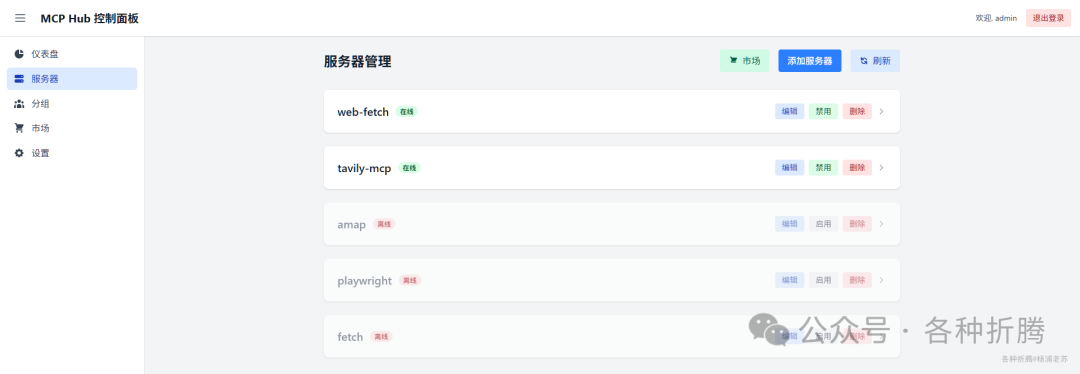This screenshot has height=374, width=1080.
Task: Edit the amap server
Action: (789, 224)
